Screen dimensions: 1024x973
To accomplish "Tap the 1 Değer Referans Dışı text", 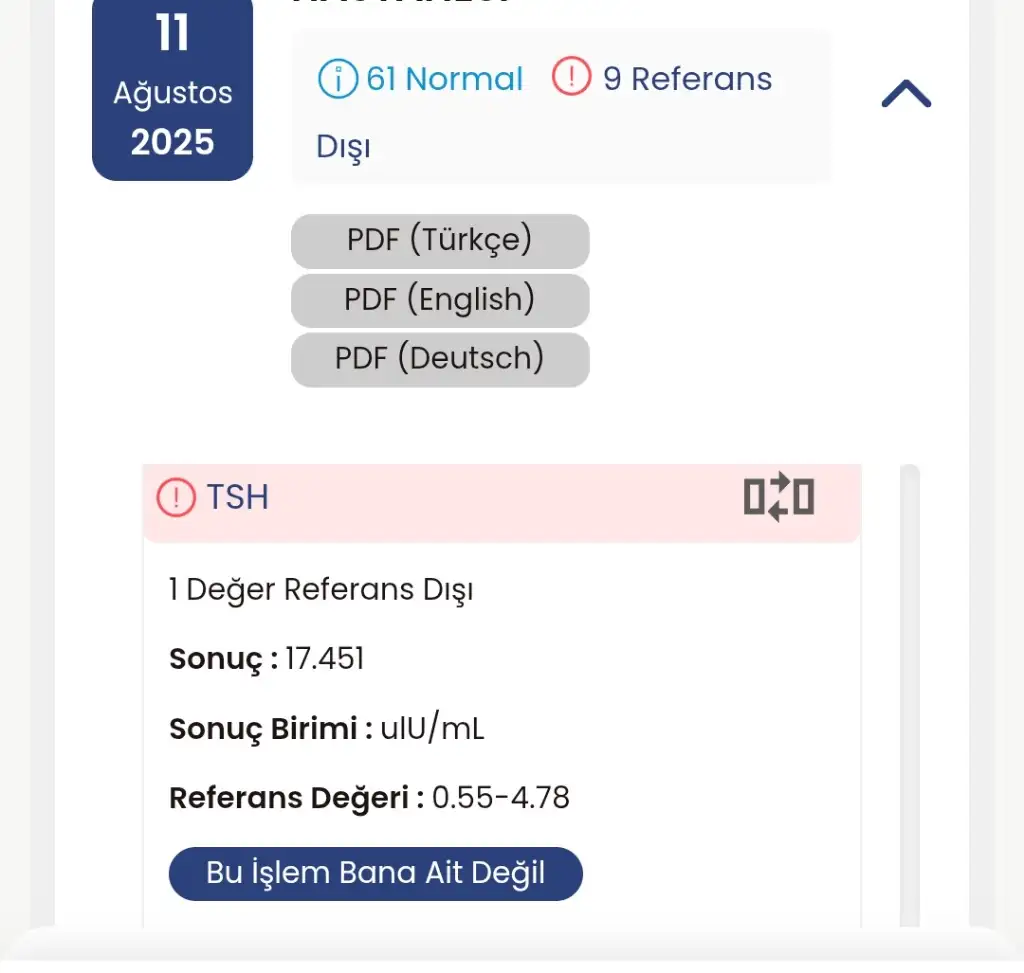I will tap(321, 590).
